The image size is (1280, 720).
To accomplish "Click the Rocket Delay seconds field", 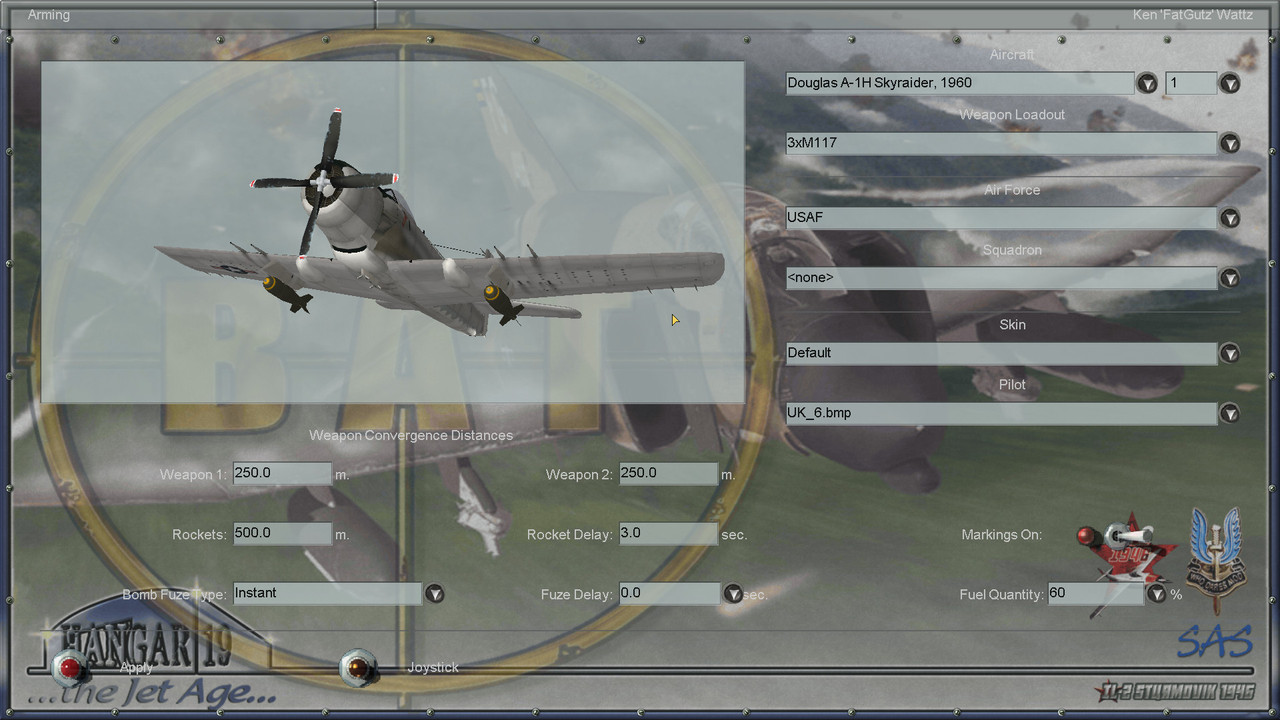I will (668, 533).
